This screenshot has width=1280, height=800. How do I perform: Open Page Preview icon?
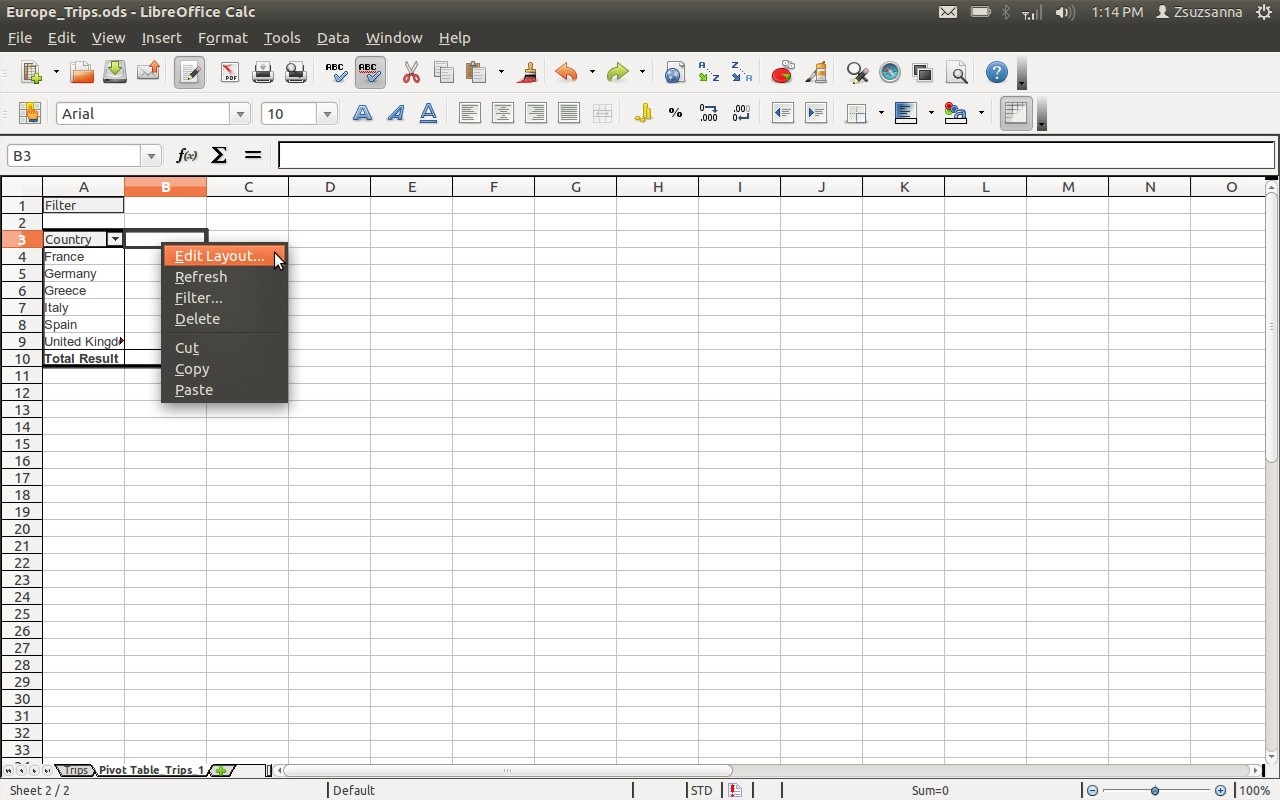tap(296, 73)
